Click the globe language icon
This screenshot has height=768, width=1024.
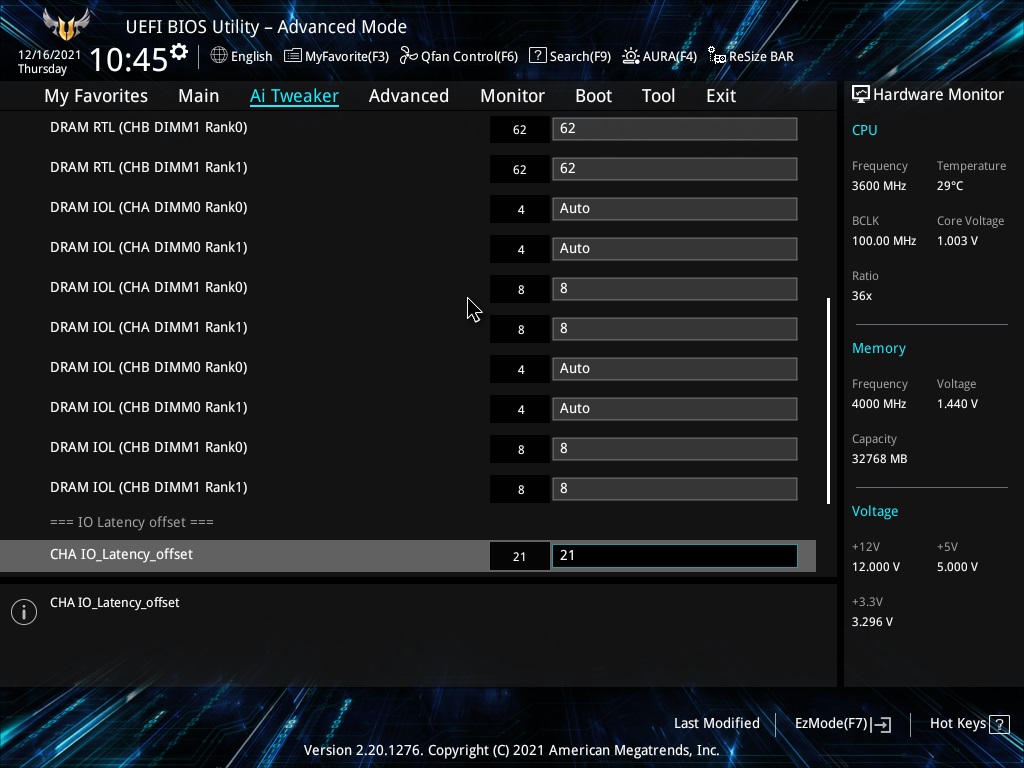click(x=219, y=56)
